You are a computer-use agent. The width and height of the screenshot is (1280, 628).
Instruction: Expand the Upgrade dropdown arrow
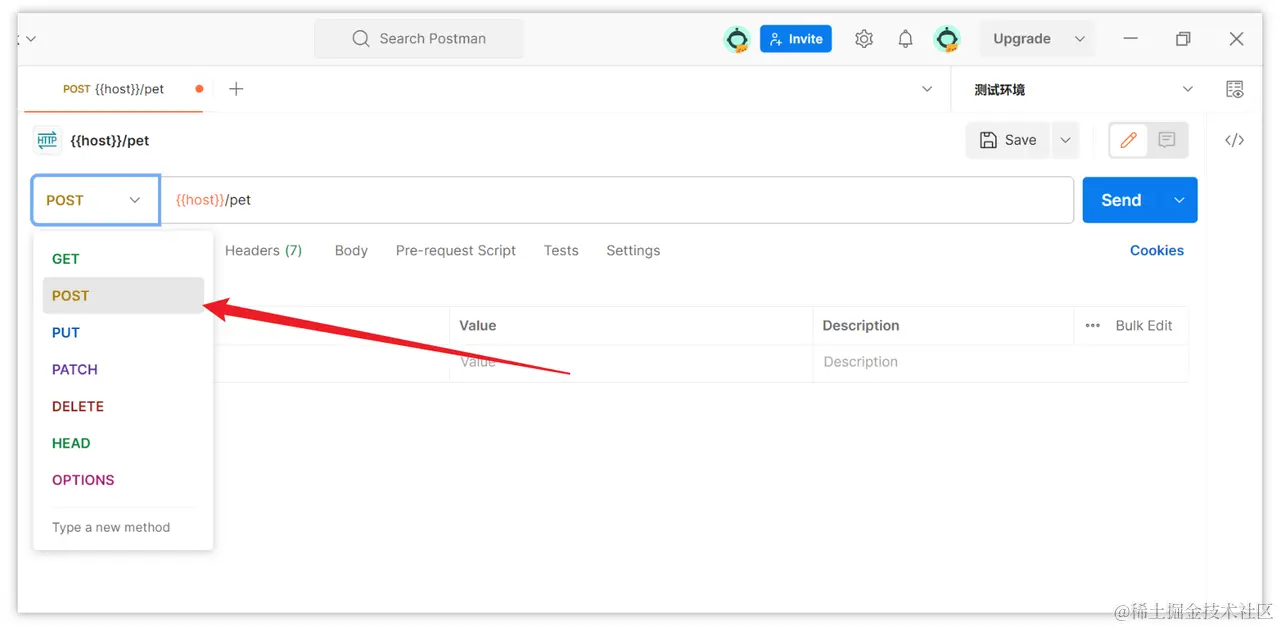1080,39
